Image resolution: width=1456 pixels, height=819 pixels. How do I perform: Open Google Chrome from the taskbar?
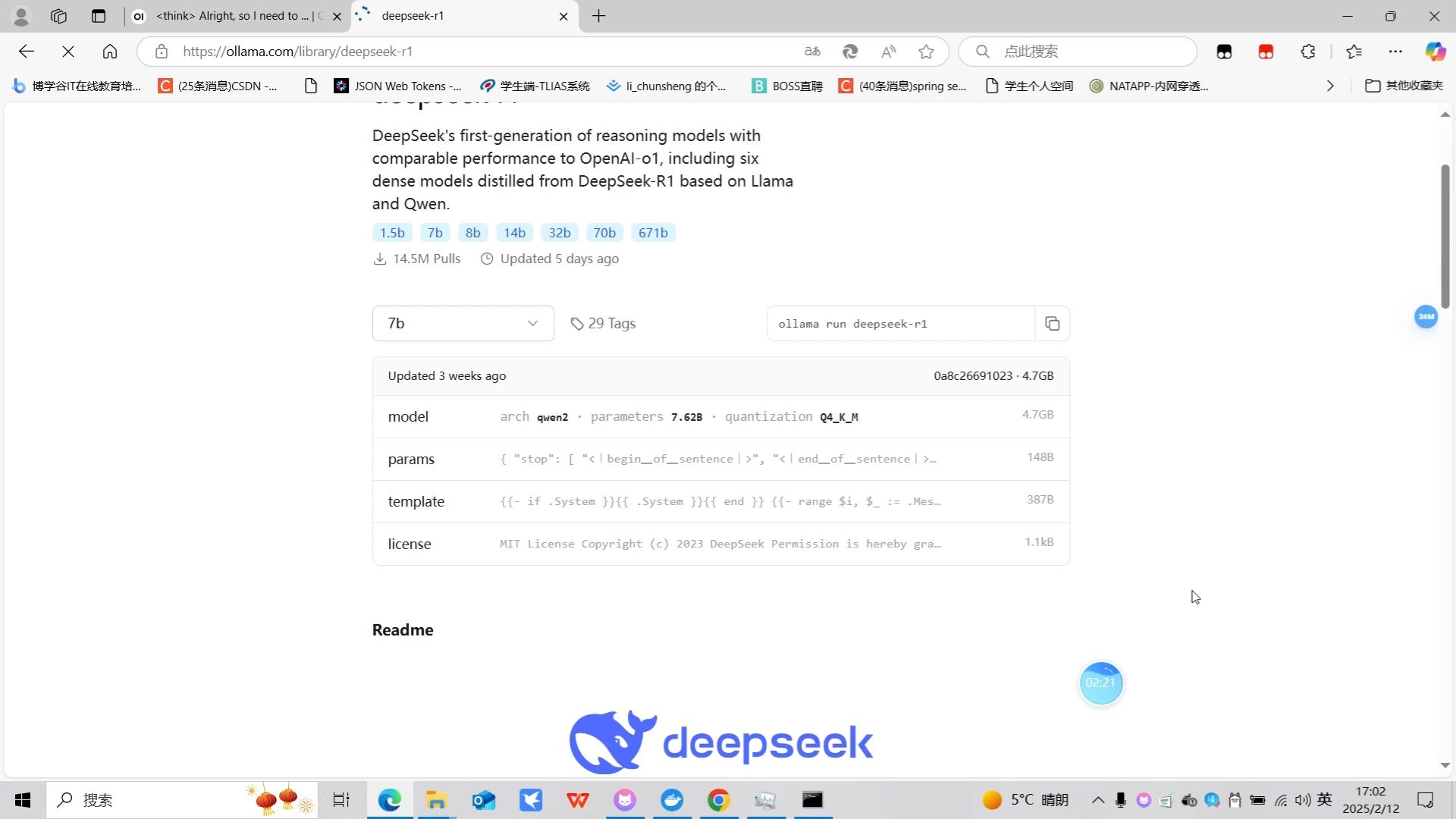[x=718, y=799]
